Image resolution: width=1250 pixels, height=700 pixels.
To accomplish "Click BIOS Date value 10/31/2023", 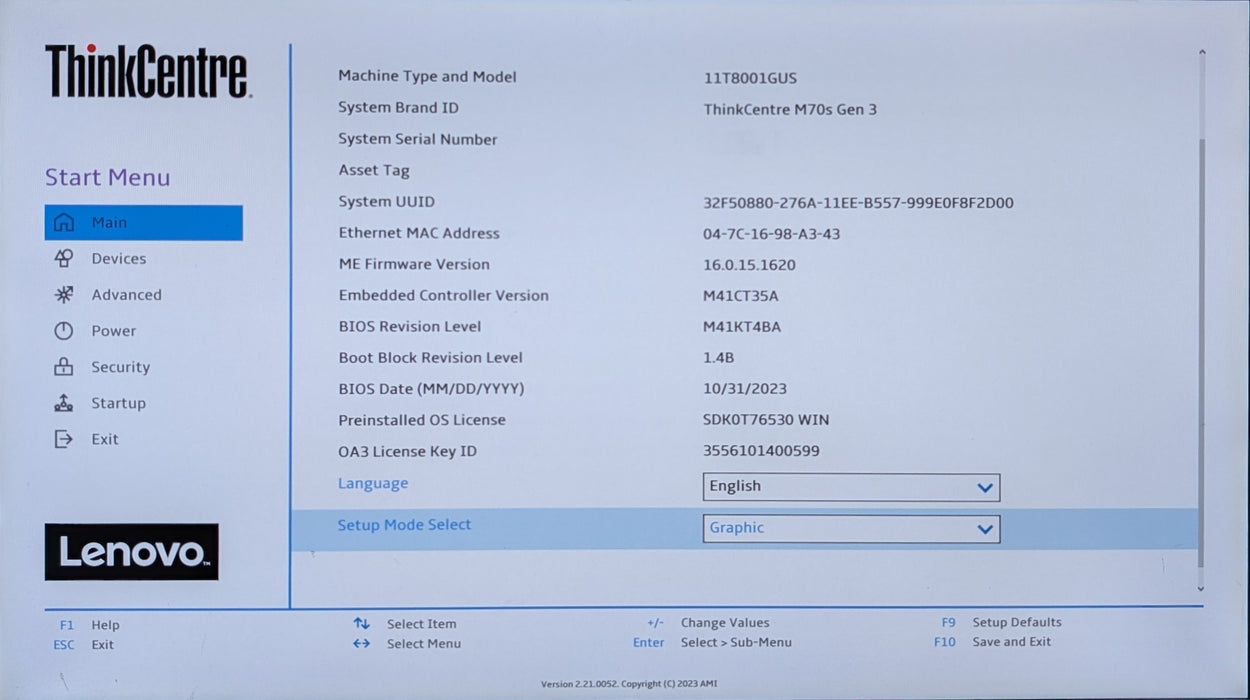I will click(744, 389).
